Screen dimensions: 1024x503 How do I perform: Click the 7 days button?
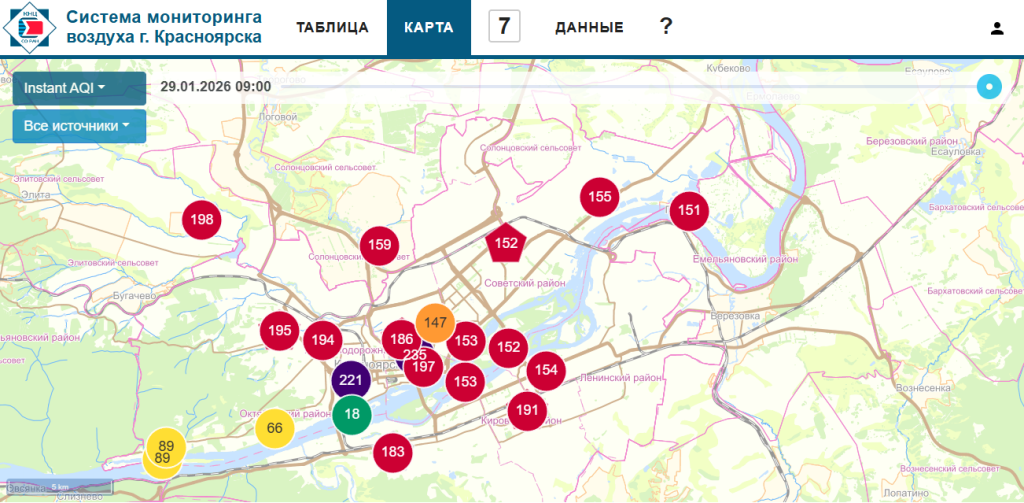coord(504,27)
